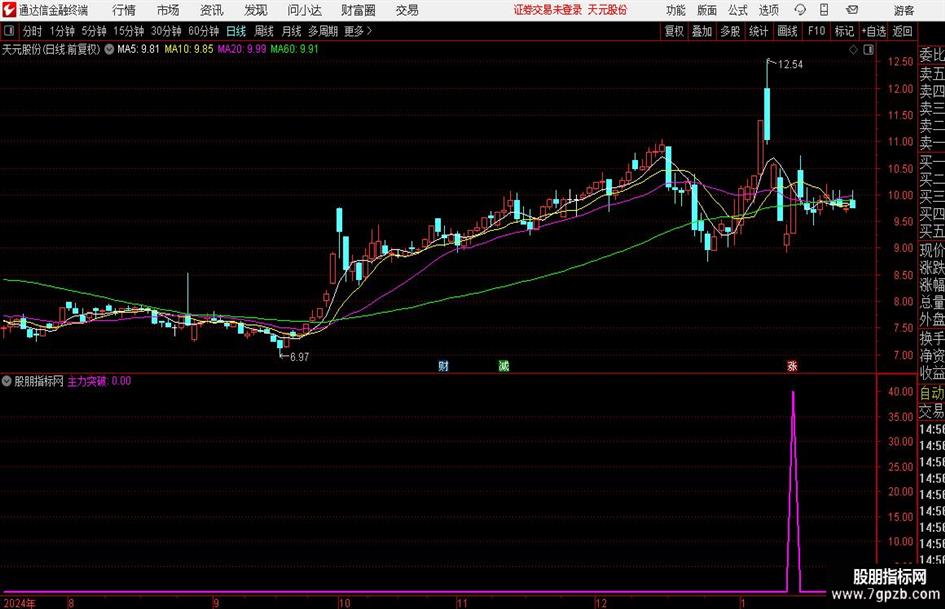The image size is (945, 609).
Task: Click the 2024年 date axis label
Action: tap(19, 603)
